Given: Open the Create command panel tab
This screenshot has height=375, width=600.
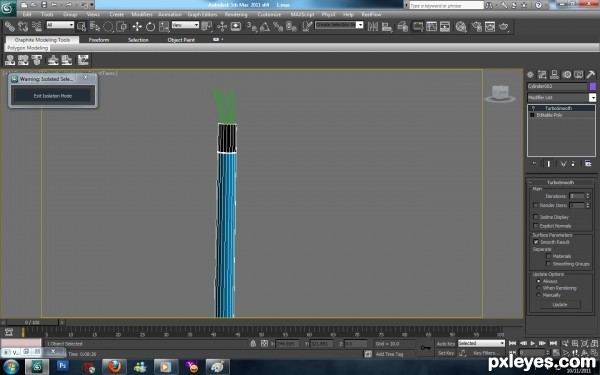Looking at the screenshot, I should point(530,75).
